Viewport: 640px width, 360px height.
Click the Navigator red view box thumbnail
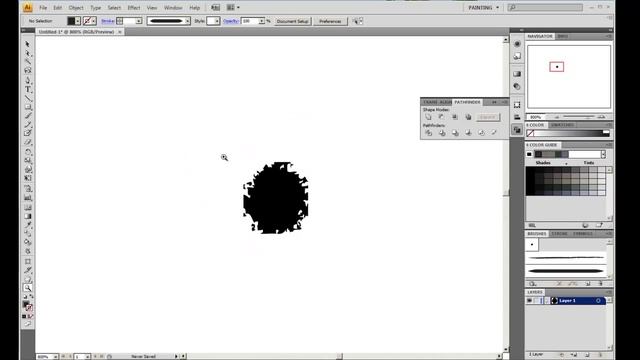click(x=557, y=67)
